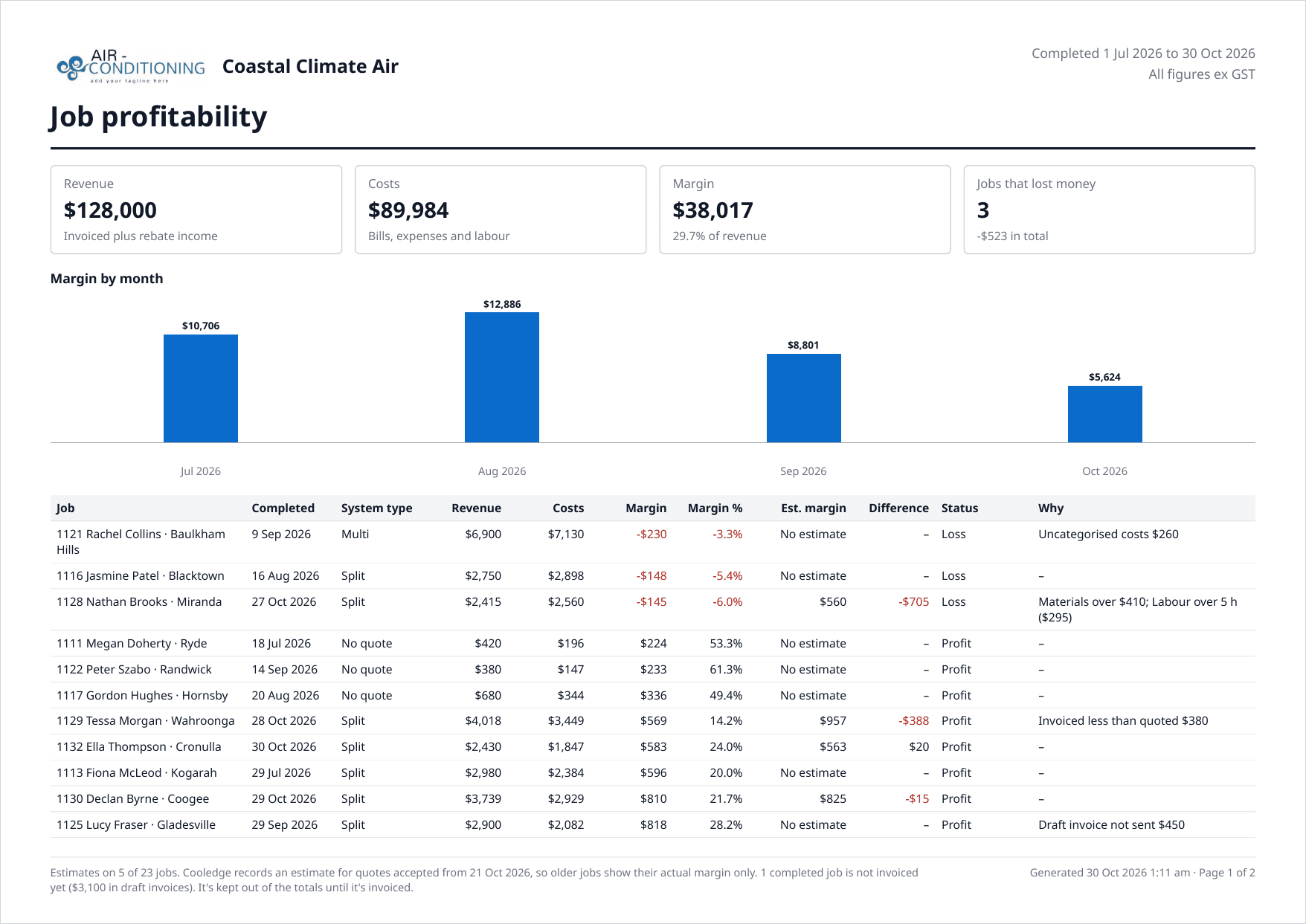The height and width of the screenshot is (924, 1306).
Task: Select job 1128 Nathan Brooks · Miranda
Action: [x=653, y=610]
